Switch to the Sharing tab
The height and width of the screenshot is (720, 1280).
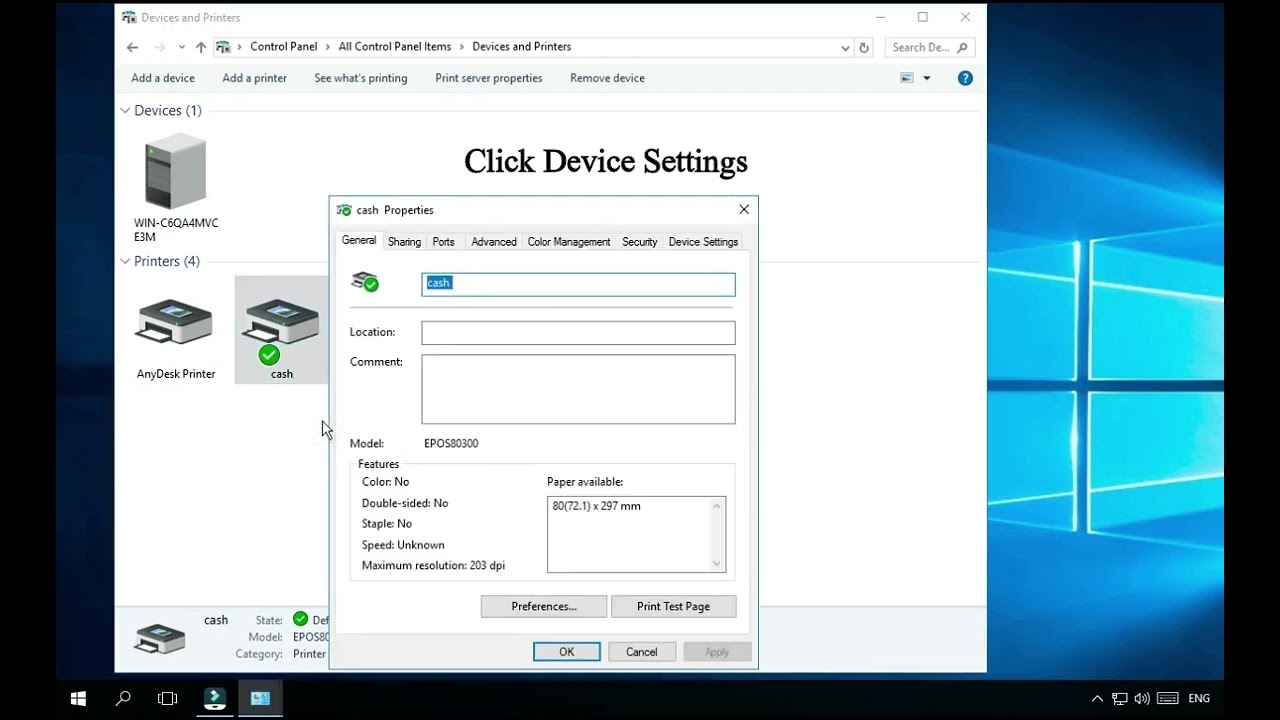click(404, 242)
